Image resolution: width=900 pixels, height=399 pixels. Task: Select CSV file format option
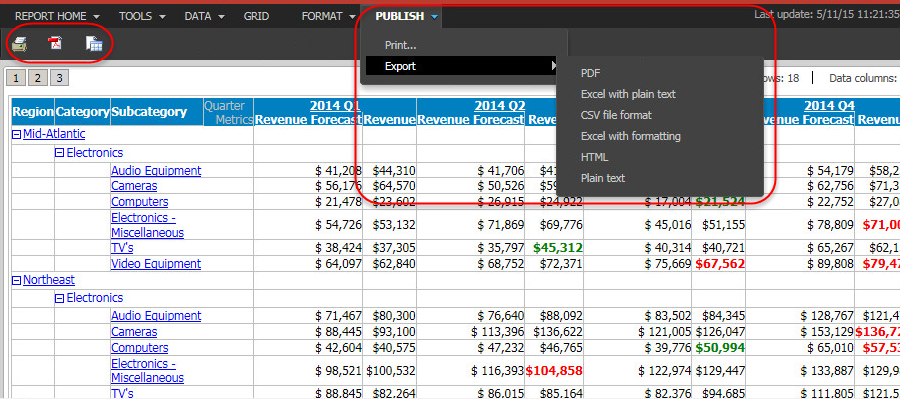616,115
